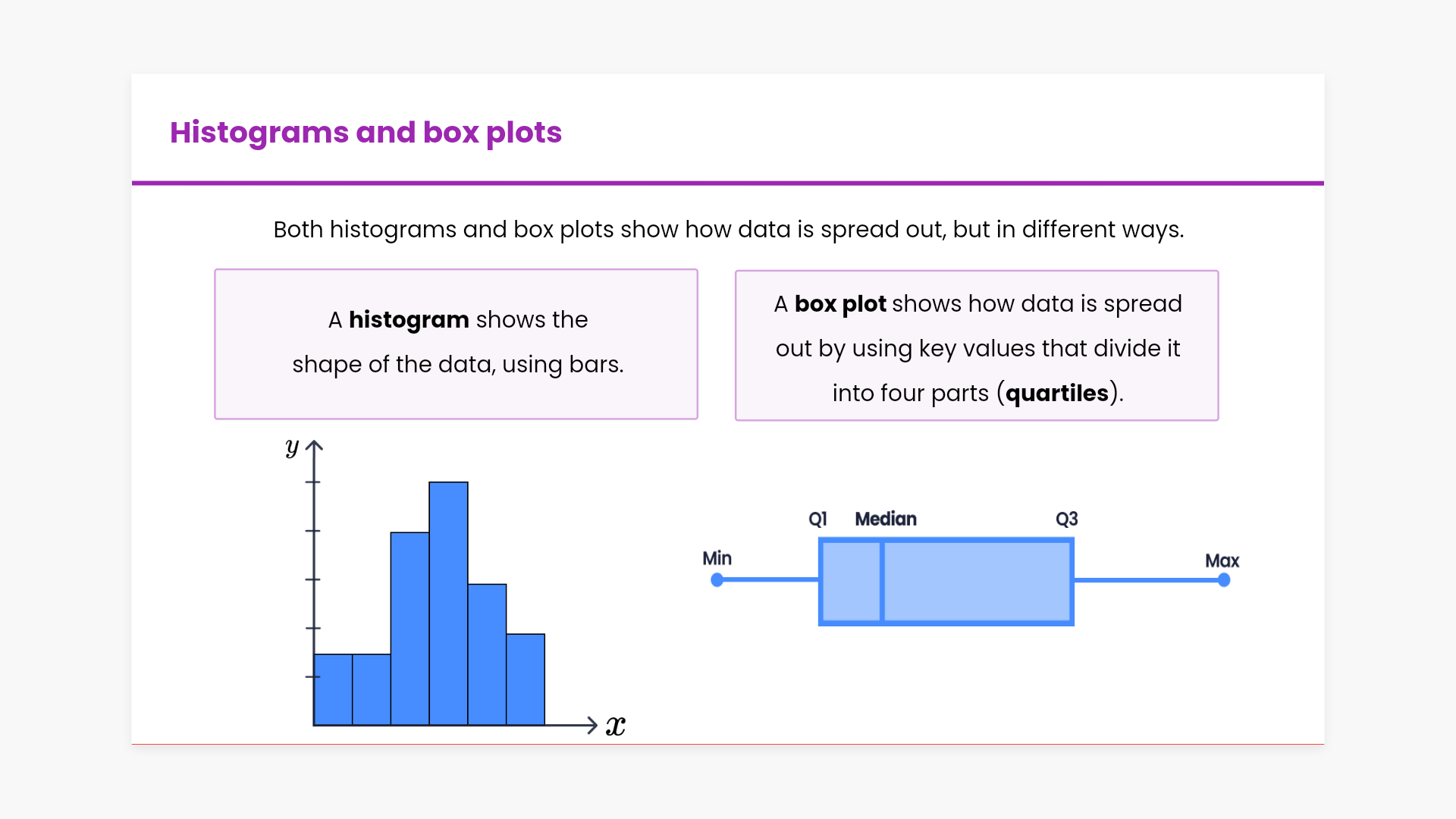This screenshot has width=1456, height=819.
Task: Click the Q3 label
Action: click(1066, 519)
